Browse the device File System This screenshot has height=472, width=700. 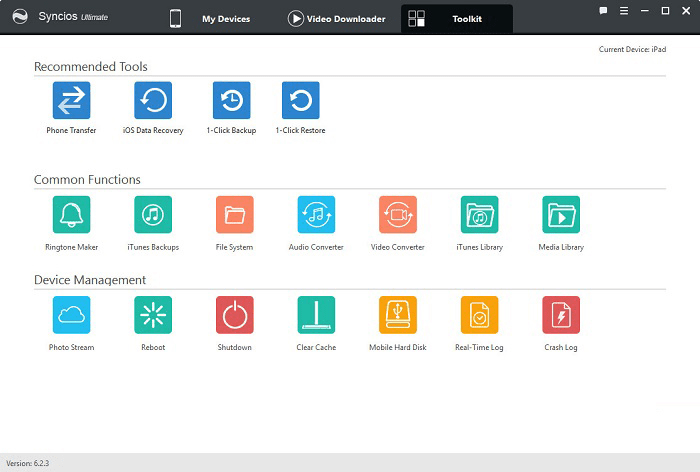point(234,214)
